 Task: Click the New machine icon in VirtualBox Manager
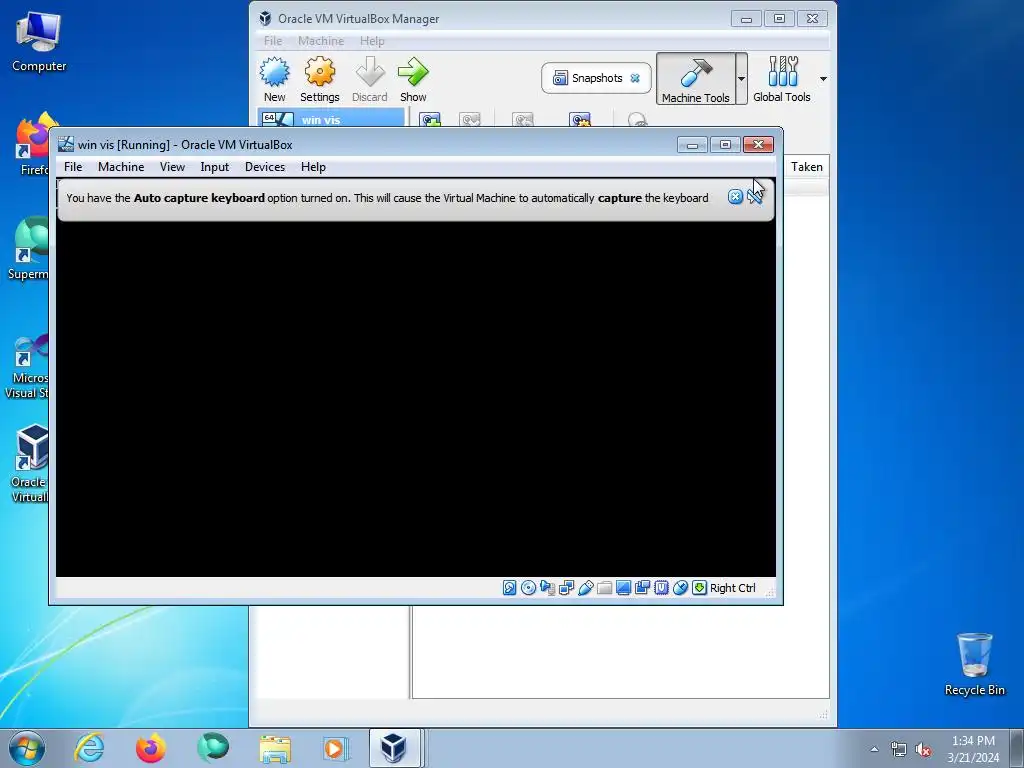click(x=274, y=79)
